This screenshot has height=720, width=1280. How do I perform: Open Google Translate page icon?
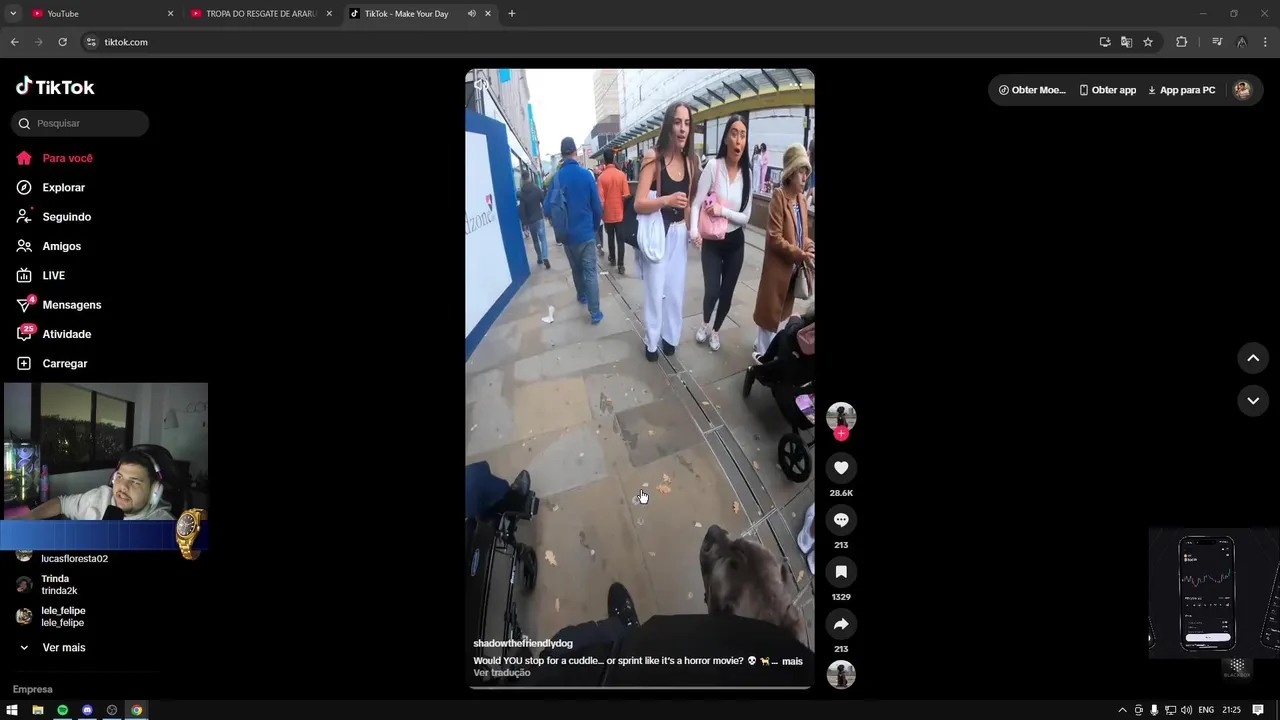(x=1126, y=42)
